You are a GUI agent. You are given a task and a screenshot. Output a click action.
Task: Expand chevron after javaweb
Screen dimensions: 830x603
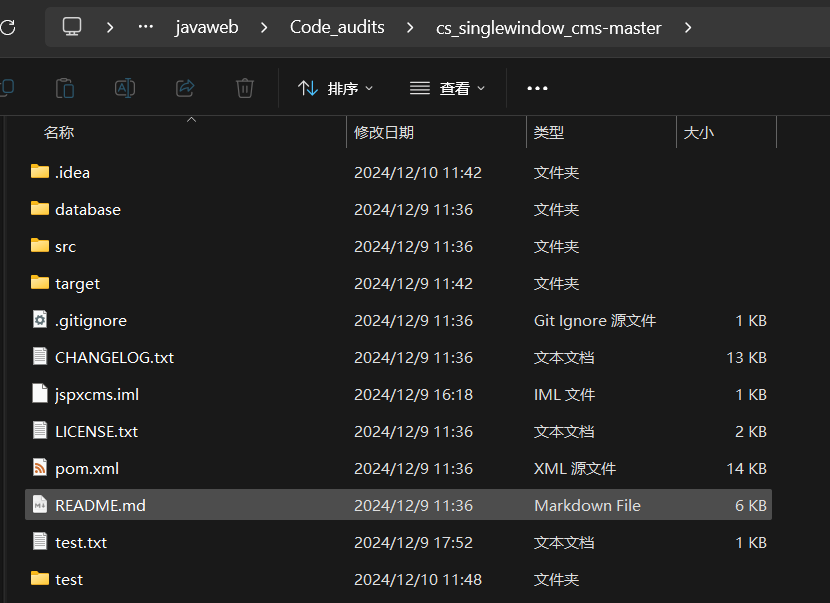tap(264, 27)
